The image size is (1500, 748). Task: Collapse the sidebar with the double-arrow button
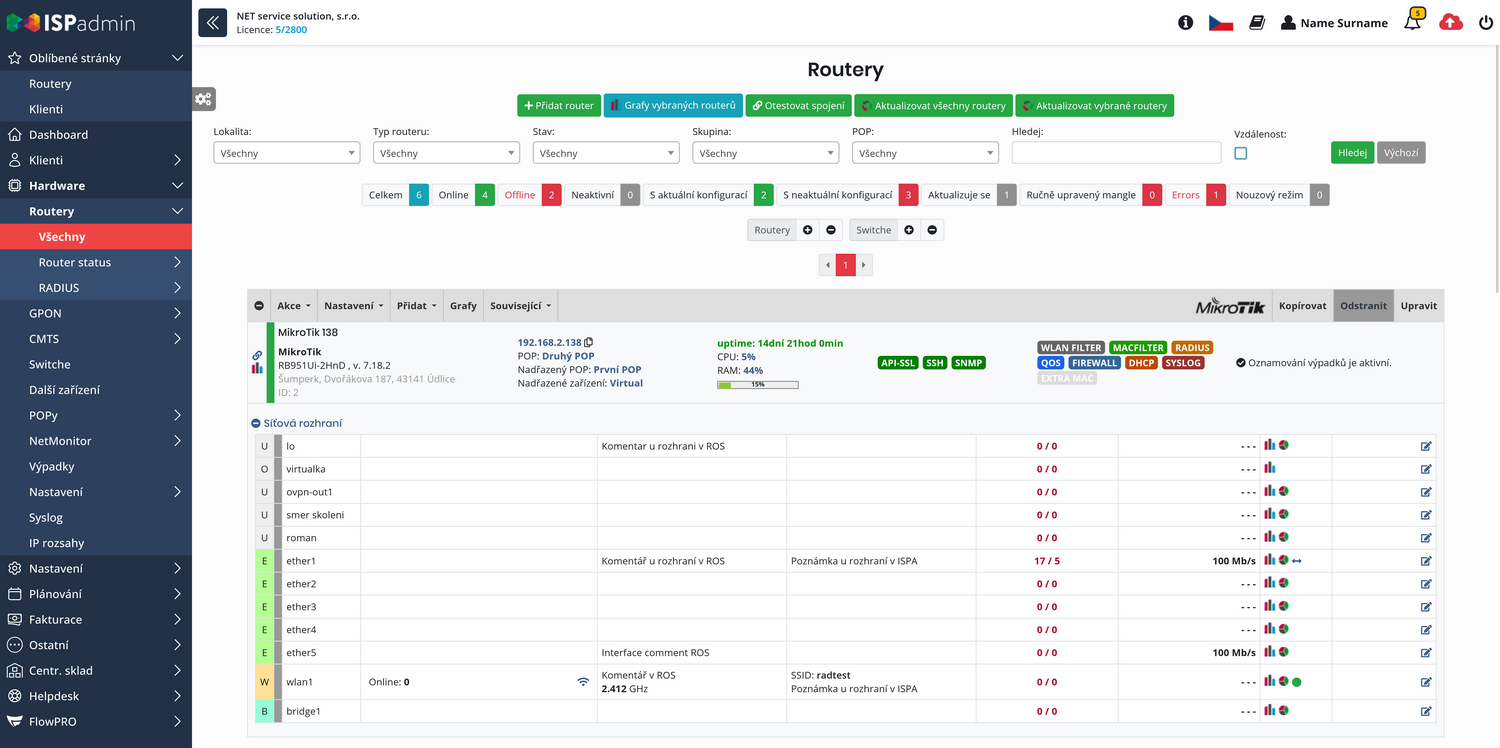tap(212, 22)
